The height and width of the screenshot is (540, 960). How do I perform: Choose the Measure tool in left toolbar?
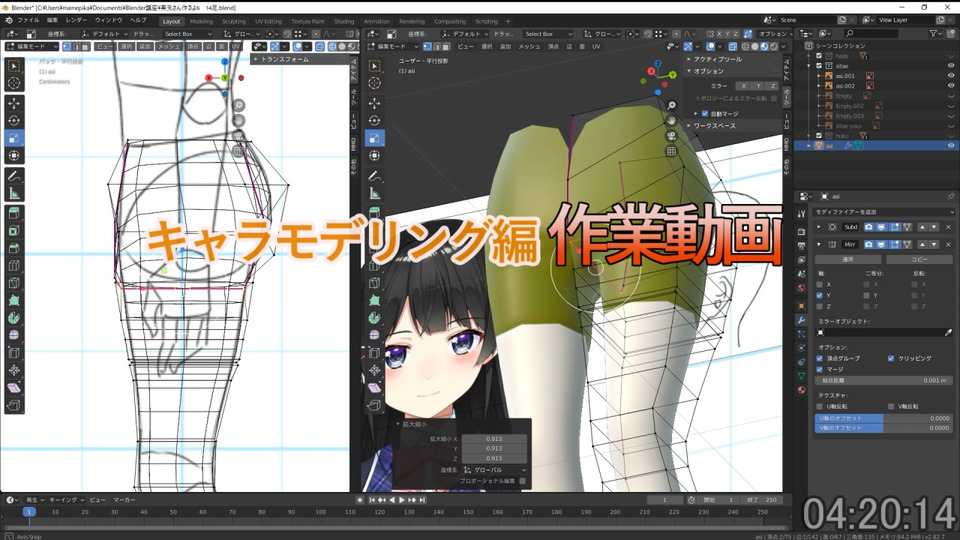click(x=14, y=194)
